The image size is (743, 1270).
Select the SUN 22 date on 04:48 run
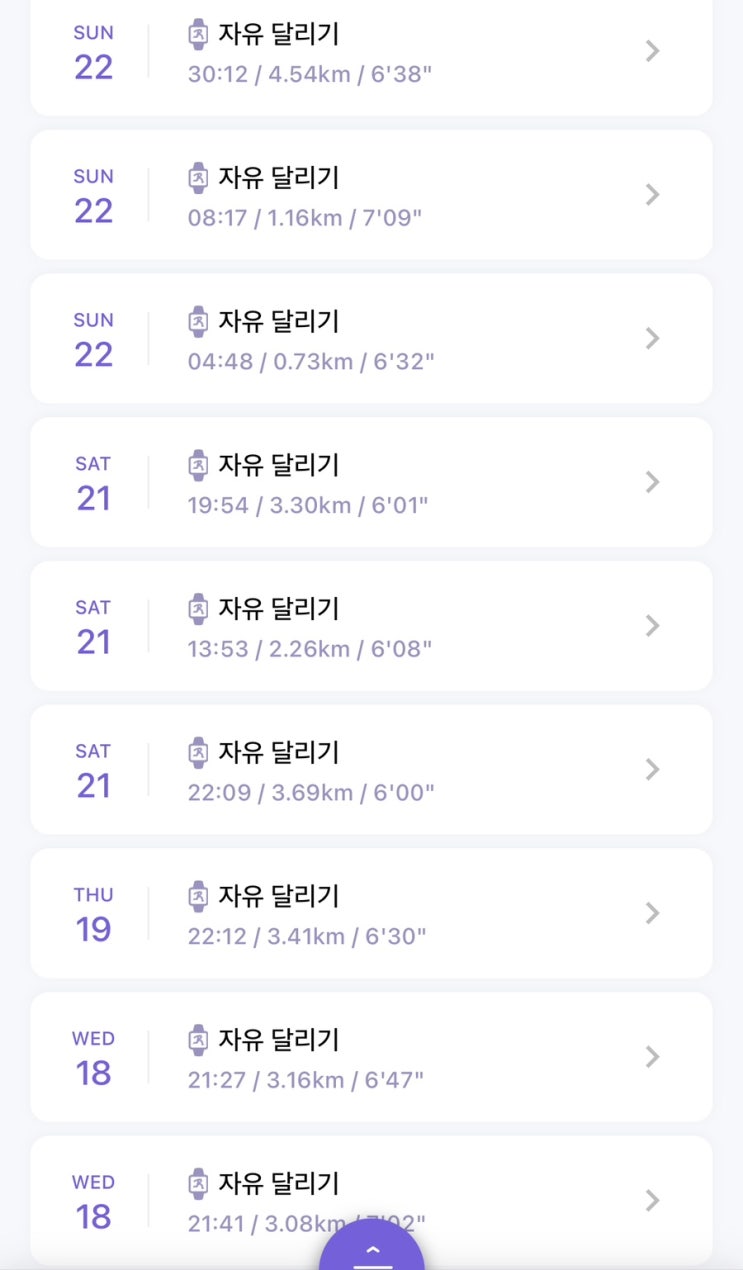[93, 340]
